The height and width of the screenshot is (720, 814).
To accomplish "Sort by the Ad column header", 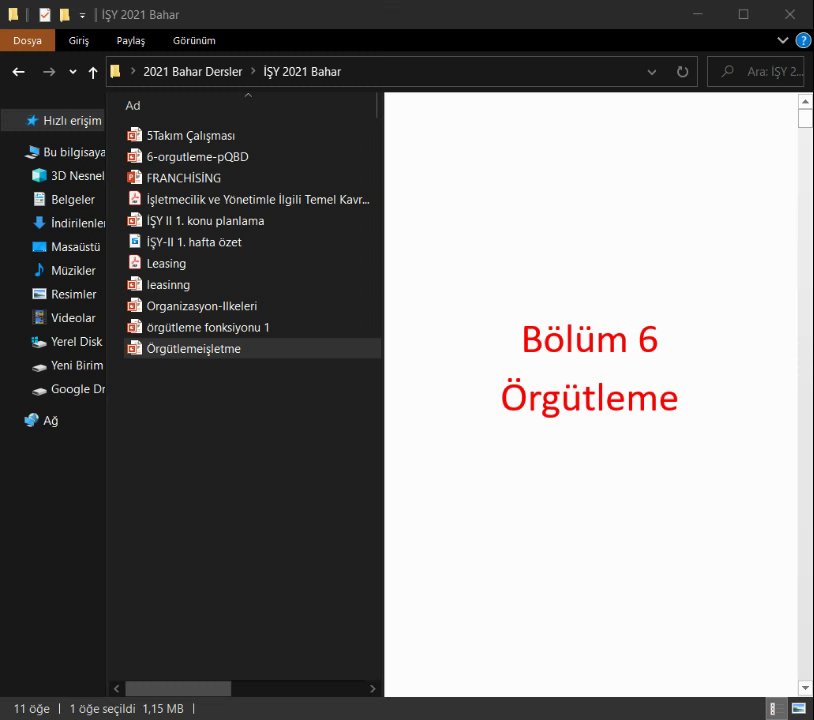I will tap(133, 106).
